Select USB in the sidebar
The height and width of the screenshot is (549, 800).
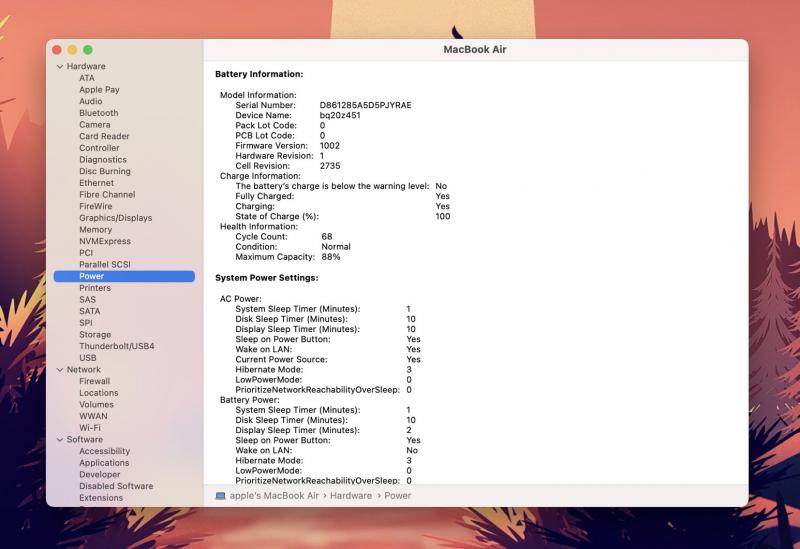tap(88, 358)
